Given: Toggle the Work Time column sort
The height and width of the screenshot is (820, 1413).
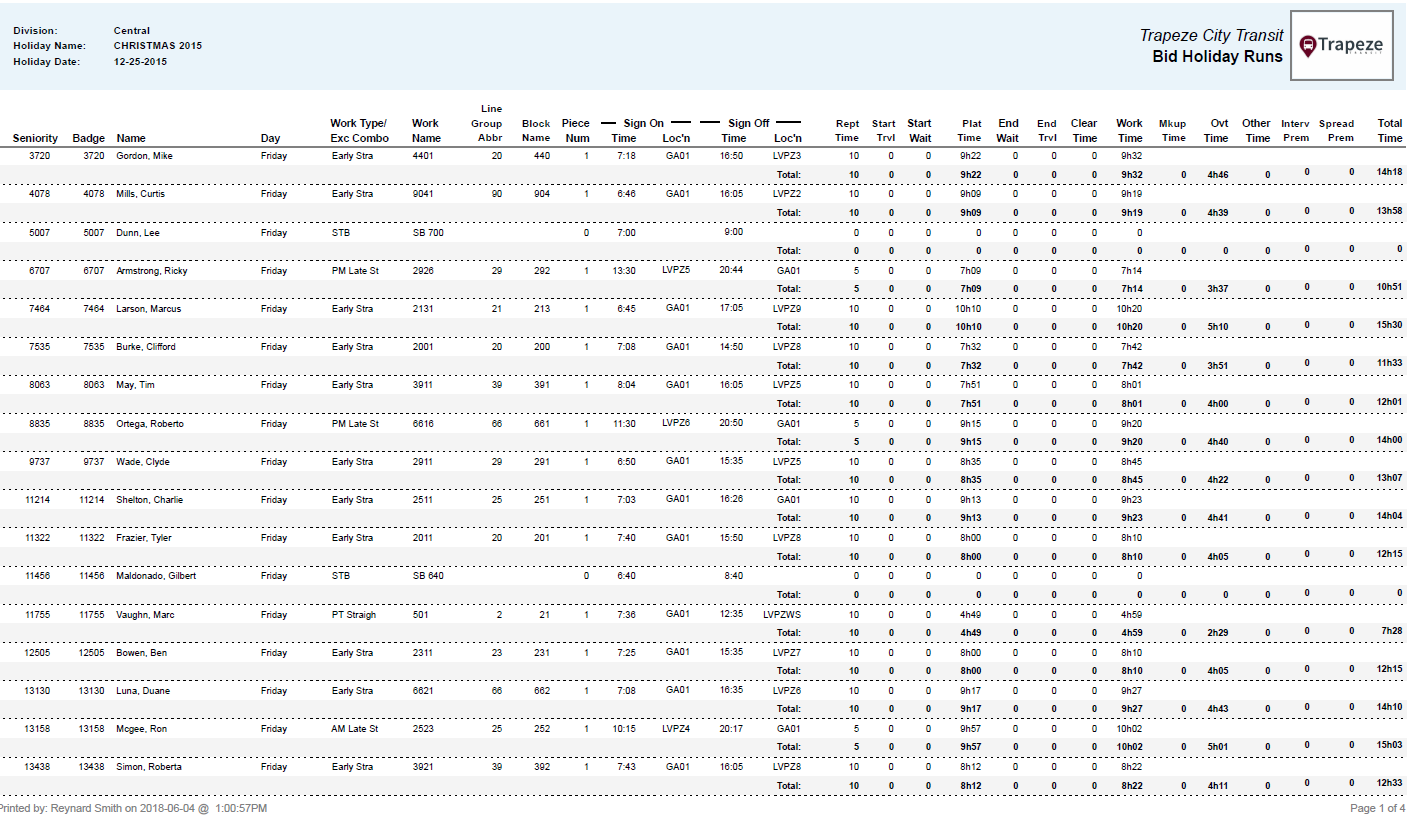Looking at the screenshot, I should click(1129, 131).
